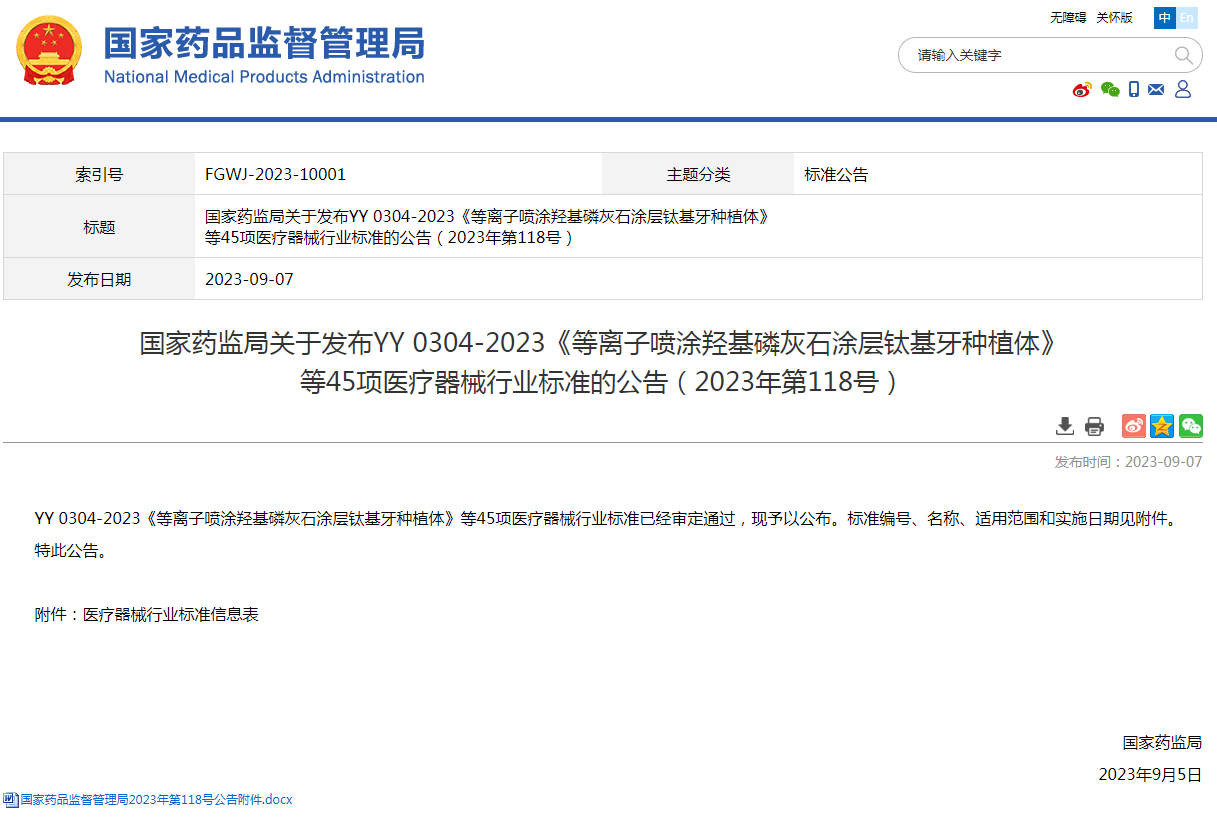Open the Weibo icon in header
Image resolution: width=1217 pixels, height=818 pixels.
(x=1082, y=89)
